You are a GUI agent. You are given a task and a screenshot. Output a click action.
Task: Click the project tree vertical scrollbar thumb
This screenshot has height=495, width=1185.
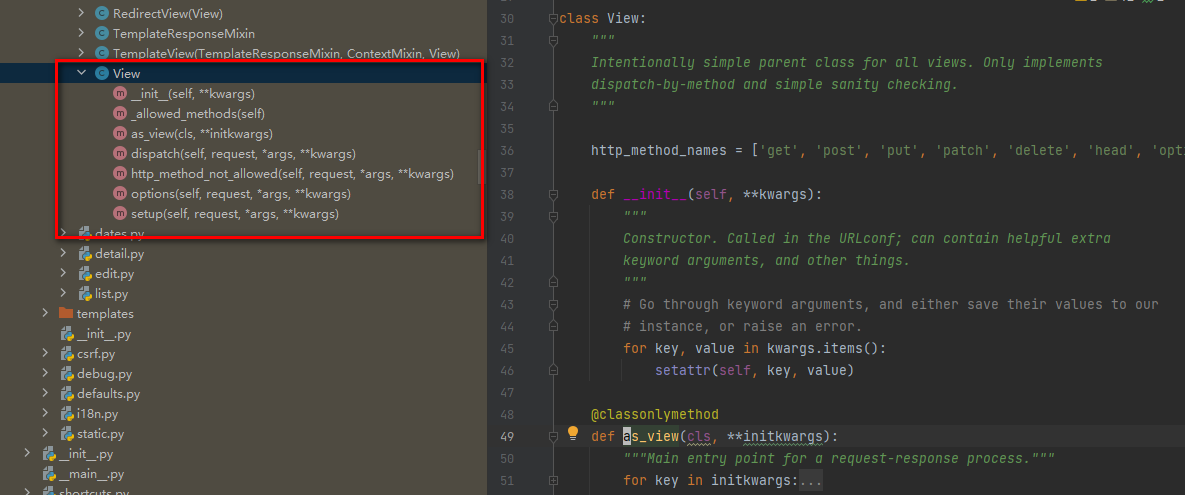[x=480, y=166]
